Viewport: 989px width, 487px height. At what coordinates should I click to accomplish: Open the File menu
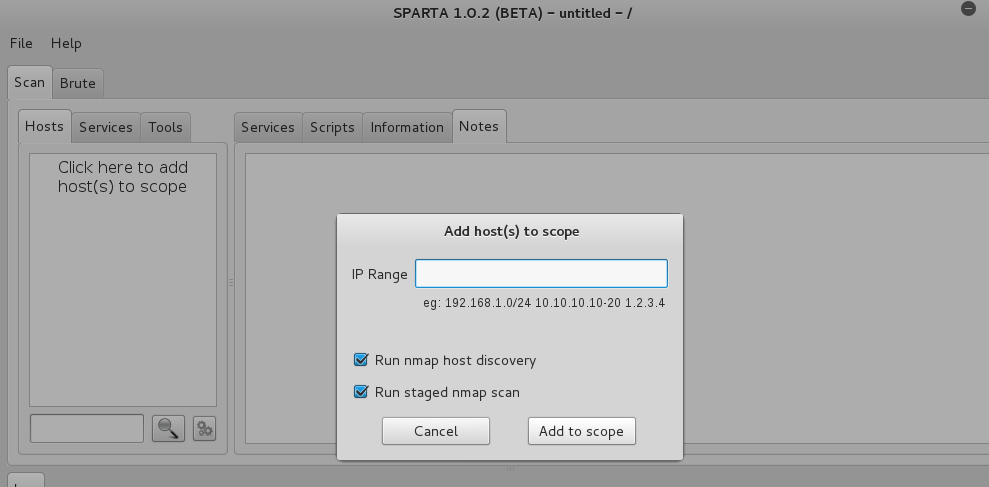coord(21,44)
